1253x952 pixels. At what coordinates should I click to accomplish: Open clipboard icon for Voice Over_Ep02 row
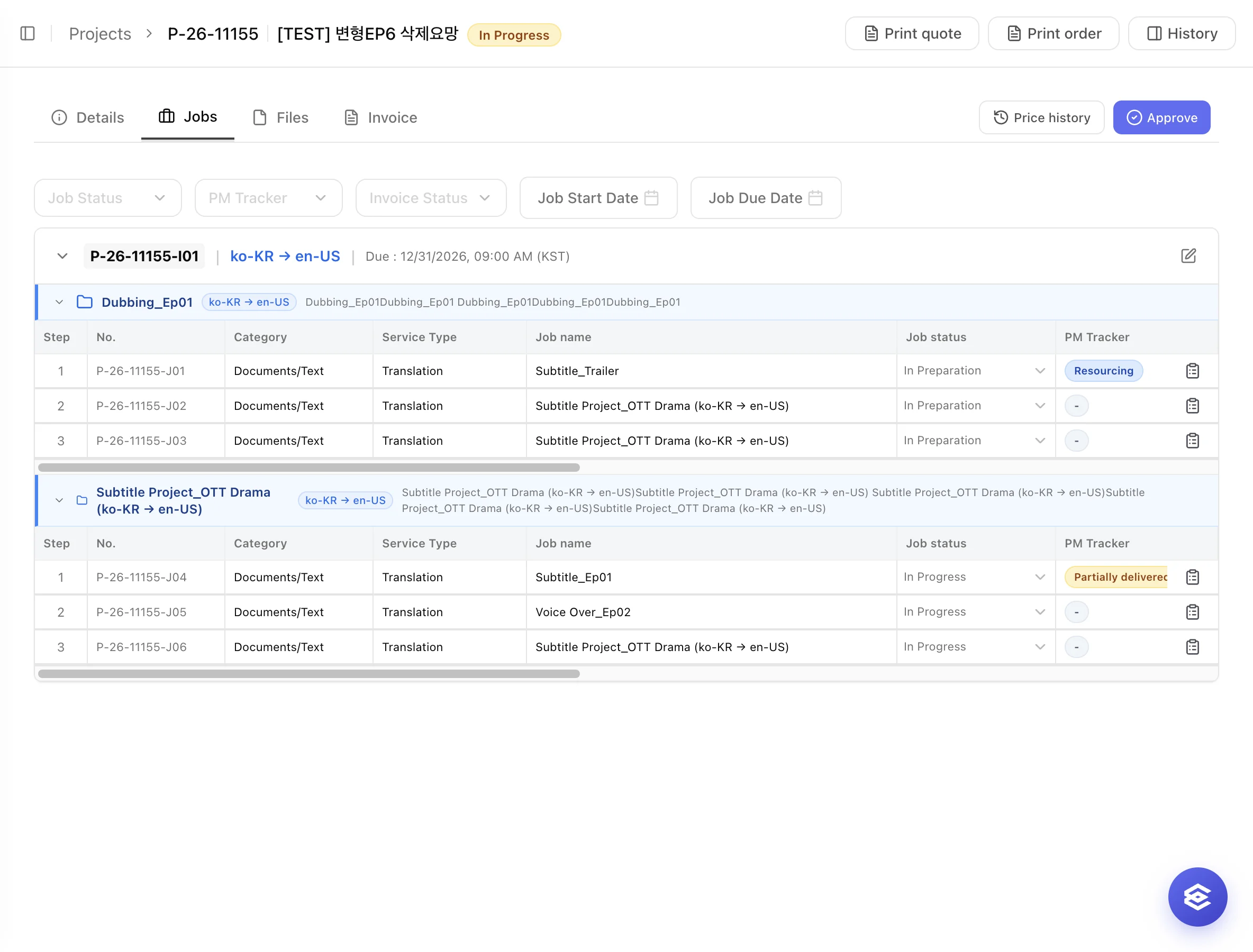click(x=1192, y=612)
